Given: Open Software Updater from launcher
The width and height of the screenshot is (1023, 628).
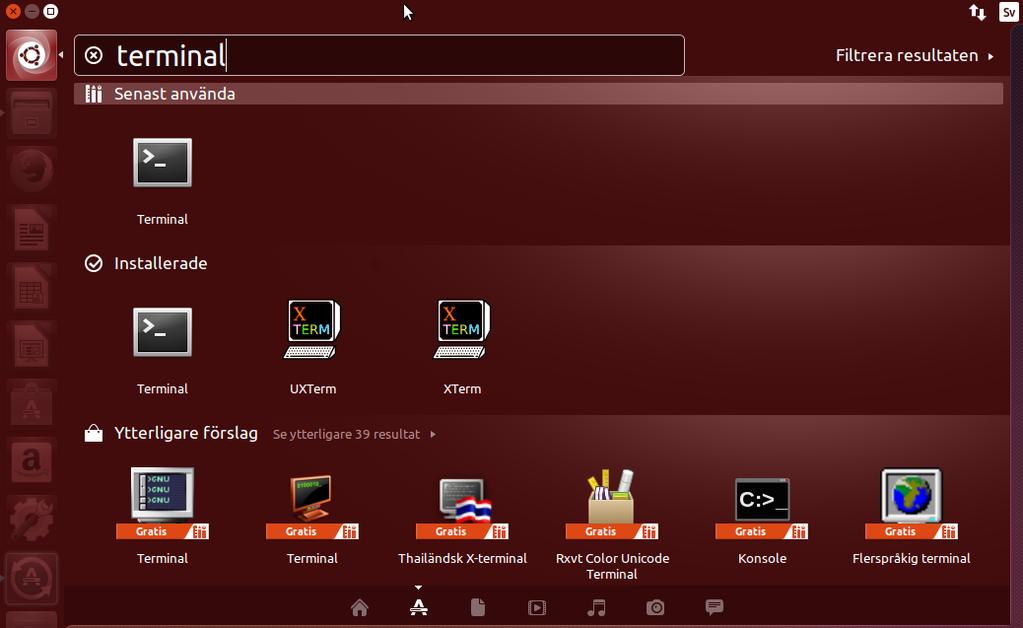Looking at the screenshot, I should click(31, 578).
